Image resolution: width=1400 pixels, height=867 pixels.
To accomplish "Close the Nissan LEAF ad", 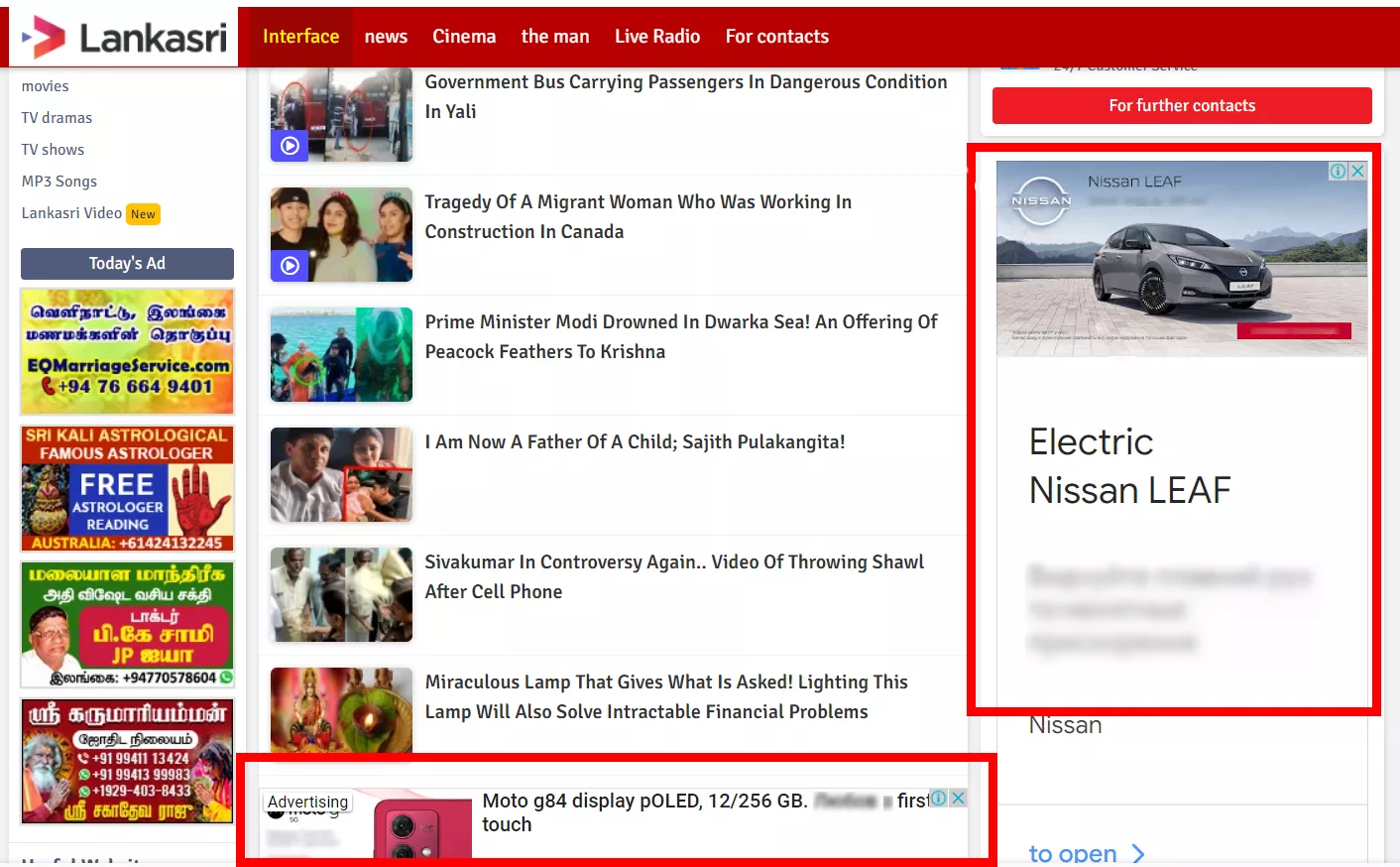I will pos(1357,171).
